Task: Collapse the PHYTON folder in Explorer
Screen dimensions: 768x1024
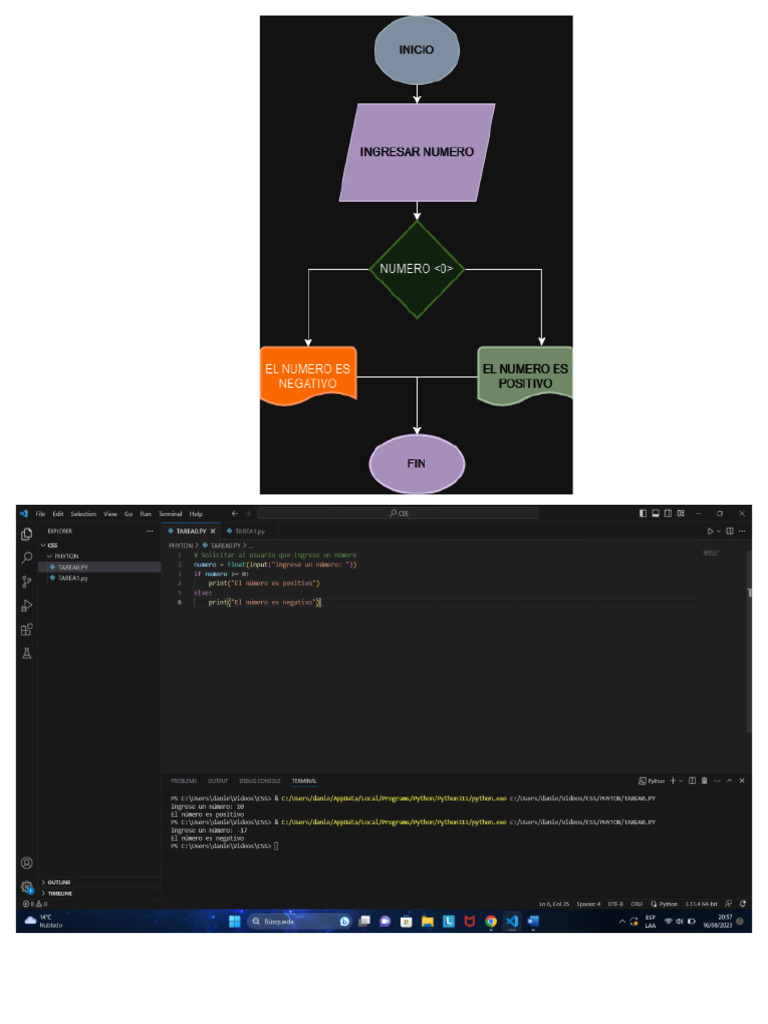Action: click(49, 556)
